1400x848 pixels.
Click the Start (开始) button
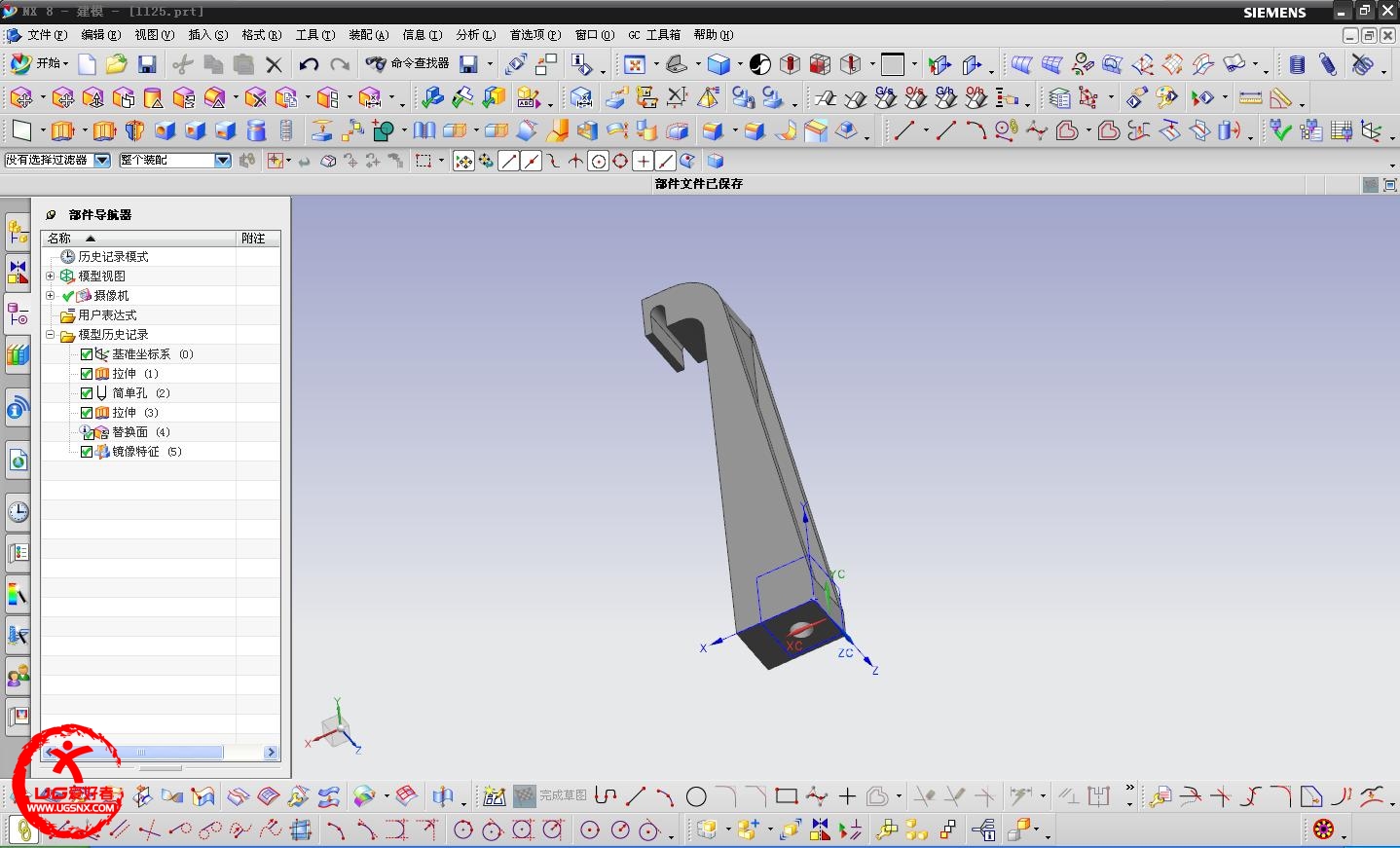point(39,63)
